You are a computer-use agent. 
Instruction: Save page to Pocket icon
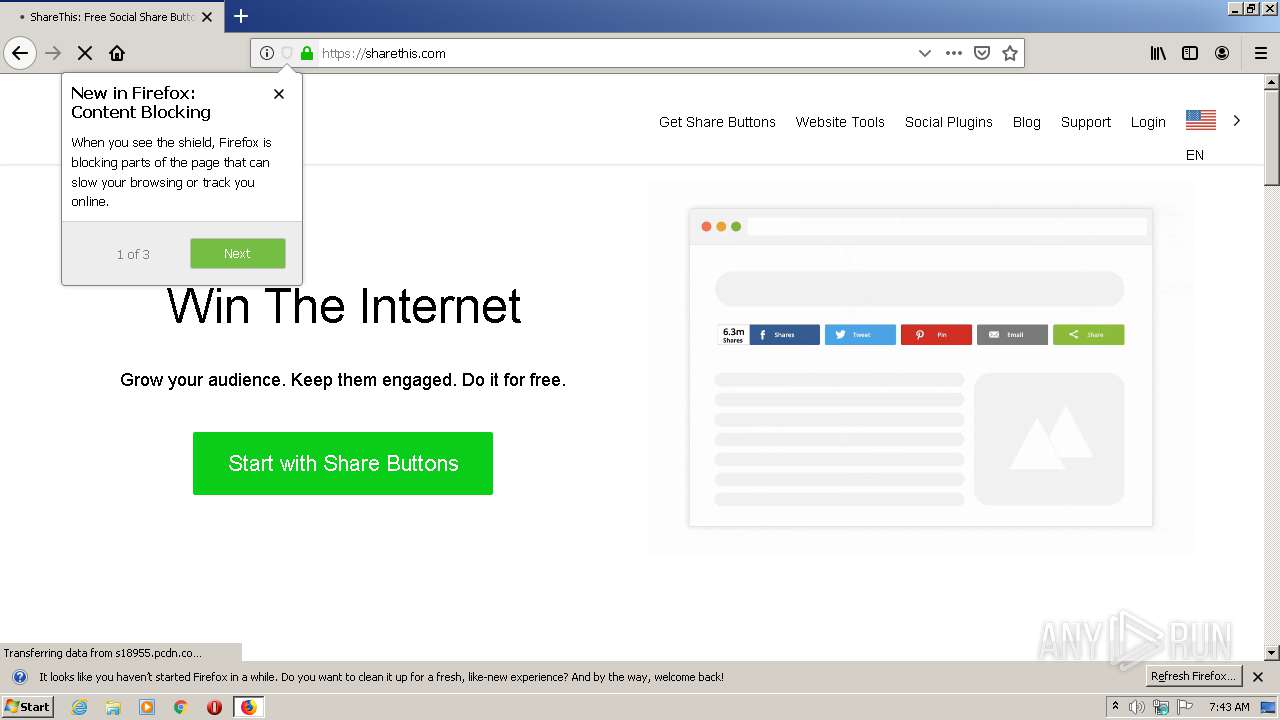[982, 53]
